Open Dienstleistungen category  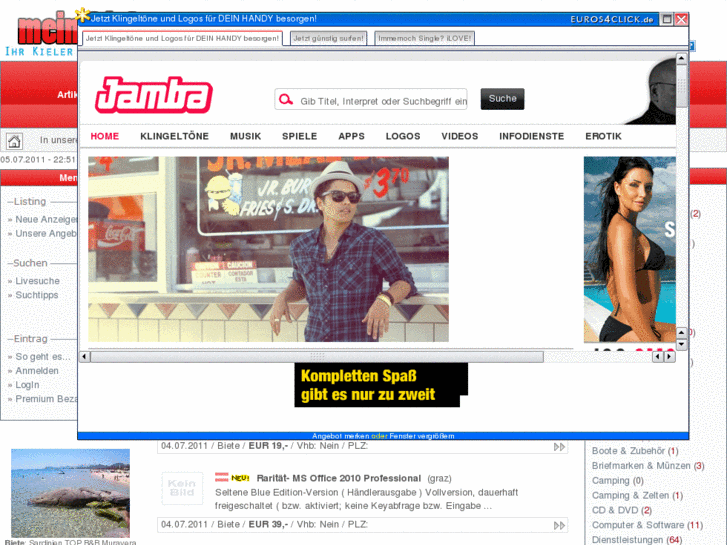(x=627, y=540)
